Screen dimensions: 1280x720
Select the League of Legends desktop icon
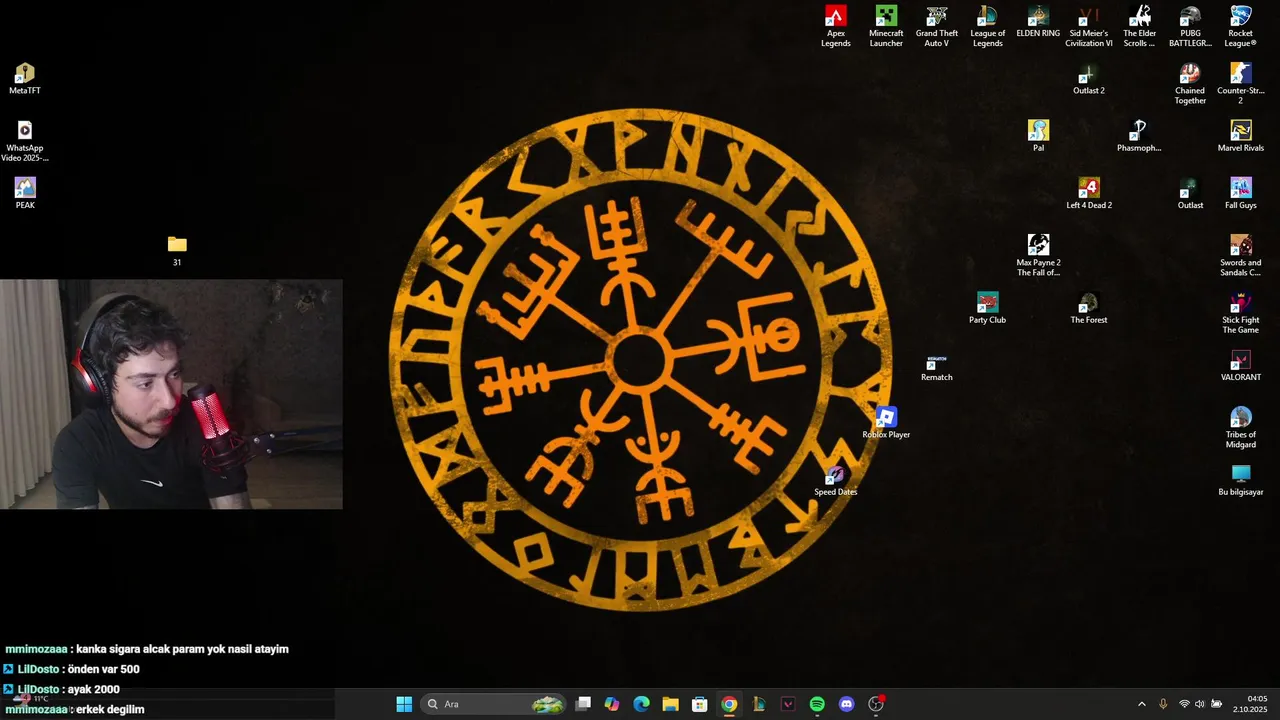point(987,27)
